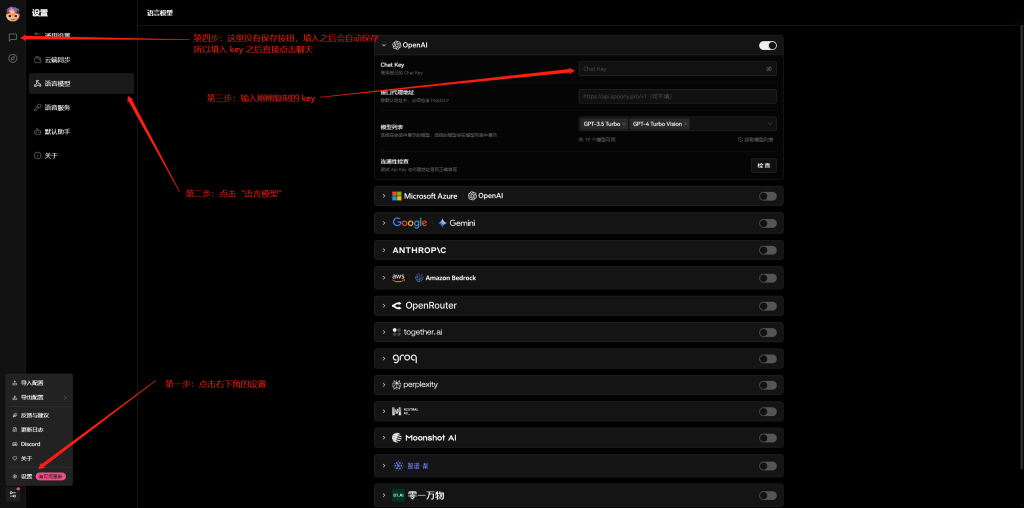1024x508 pixels.
Task: Turn on the Anthropic provider toggle
Action: (767, 250)
